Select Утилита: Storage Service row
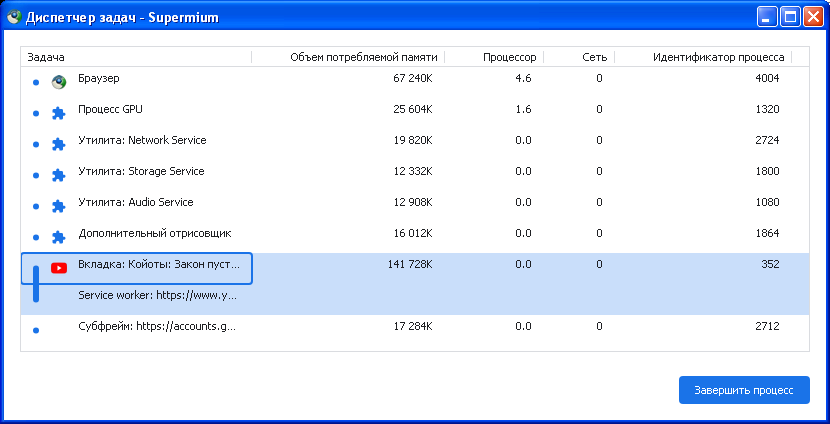This screenshot has height=424, width=830. (x=415, y=175)
